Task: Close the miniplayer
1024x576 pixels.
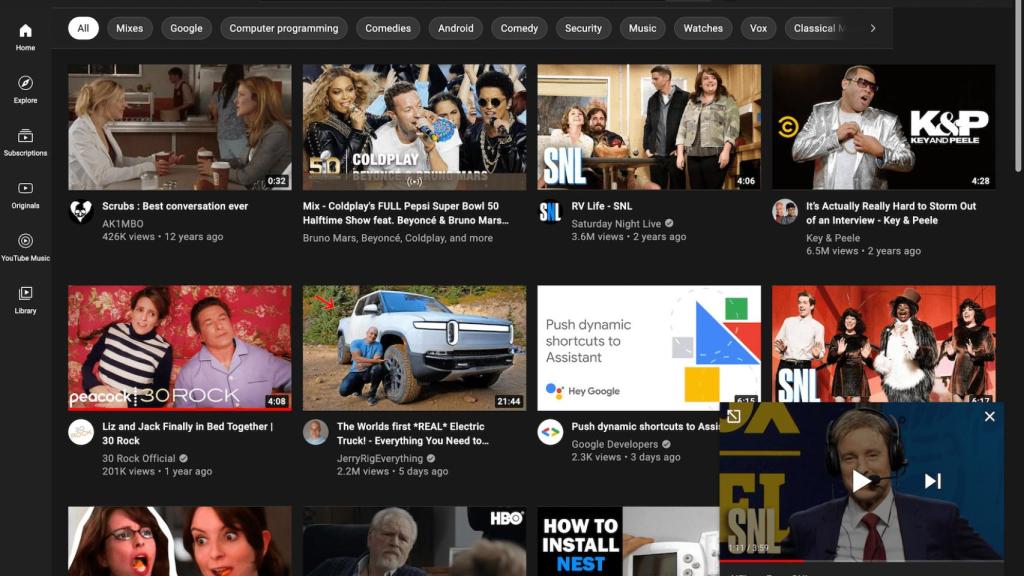Action: pos(989,416)
